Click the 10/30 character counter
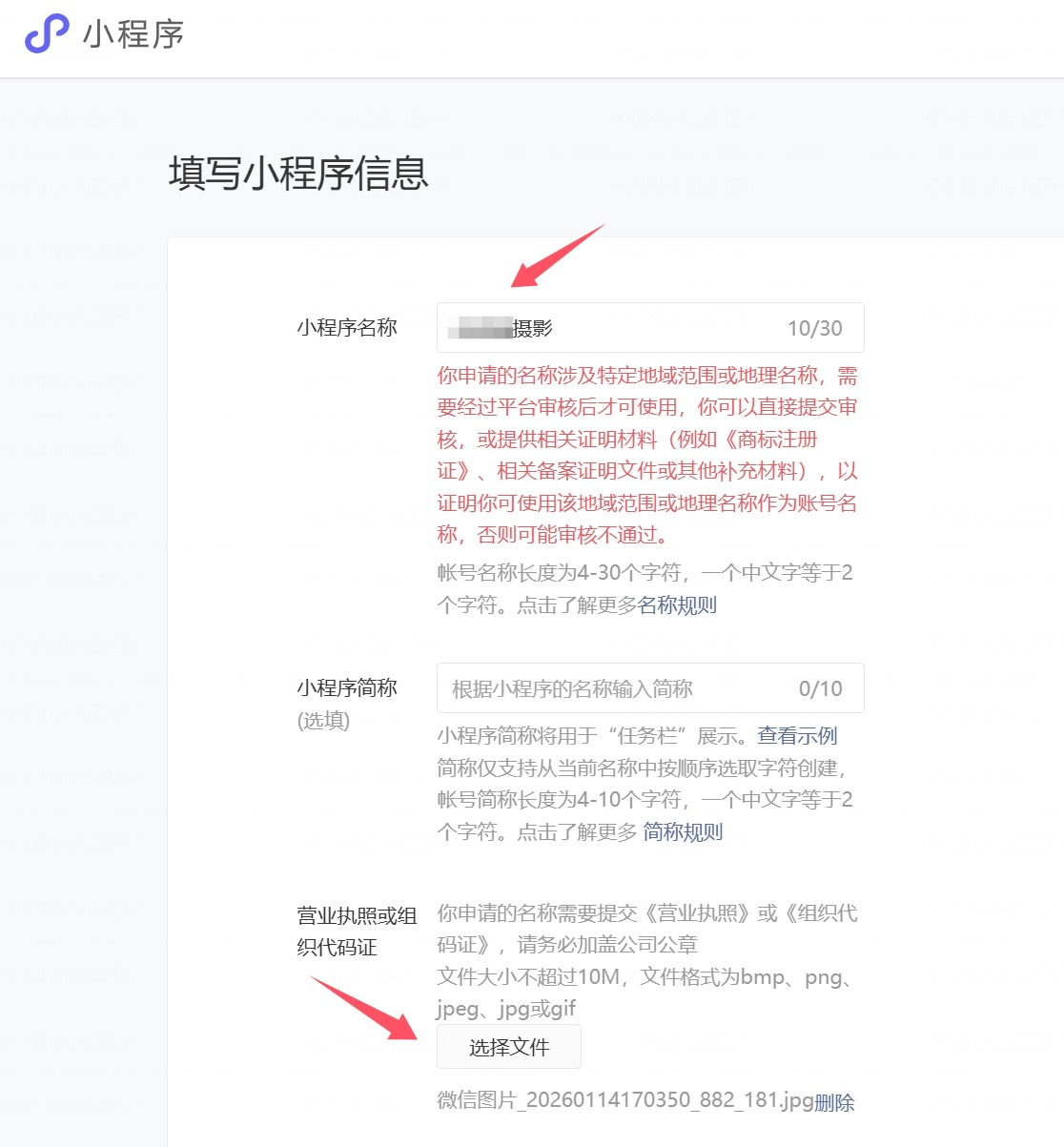 pos(814,328)
